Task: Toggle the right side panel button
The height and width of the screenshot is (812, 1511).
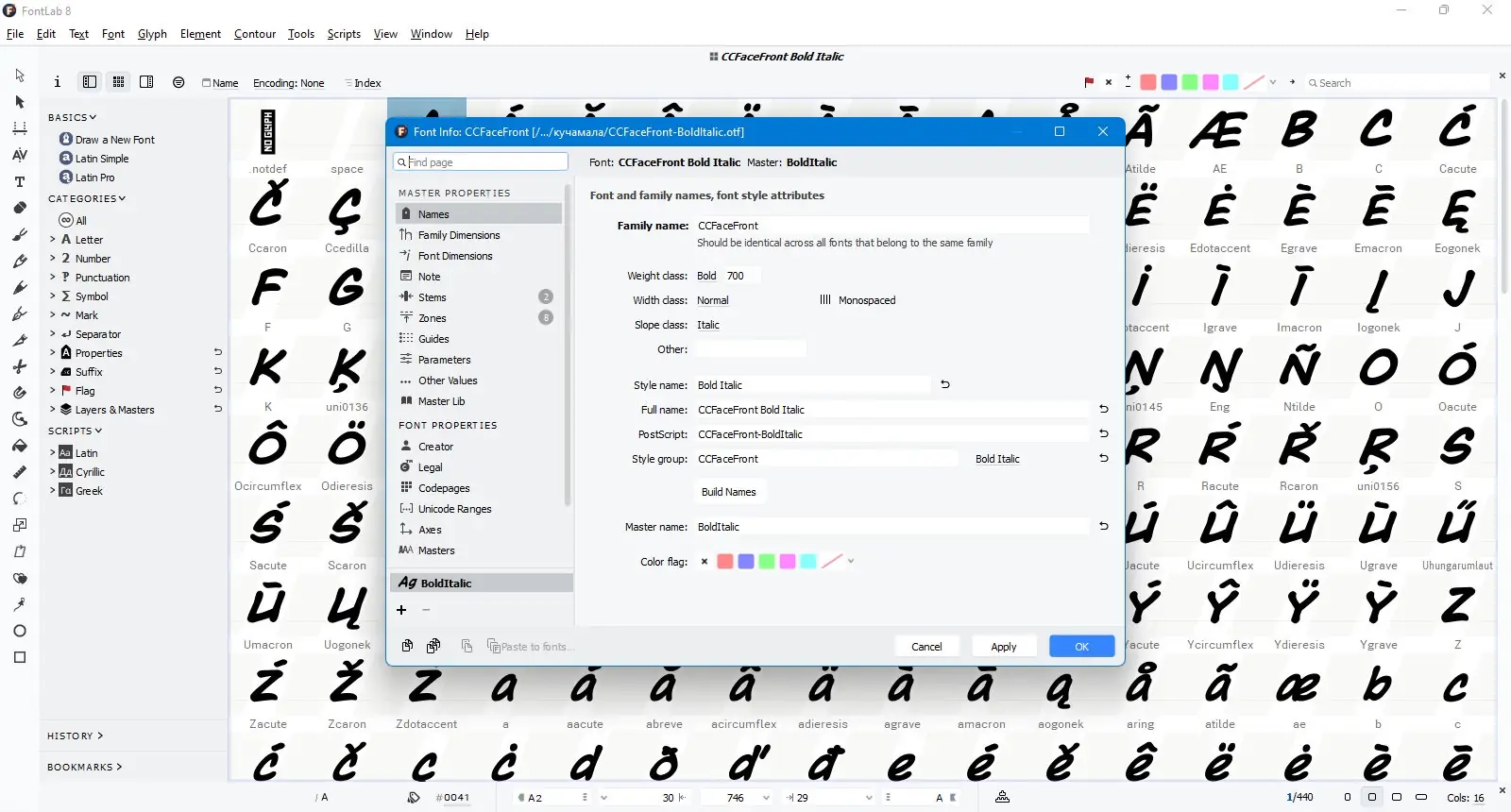Action: pos(146,82)
